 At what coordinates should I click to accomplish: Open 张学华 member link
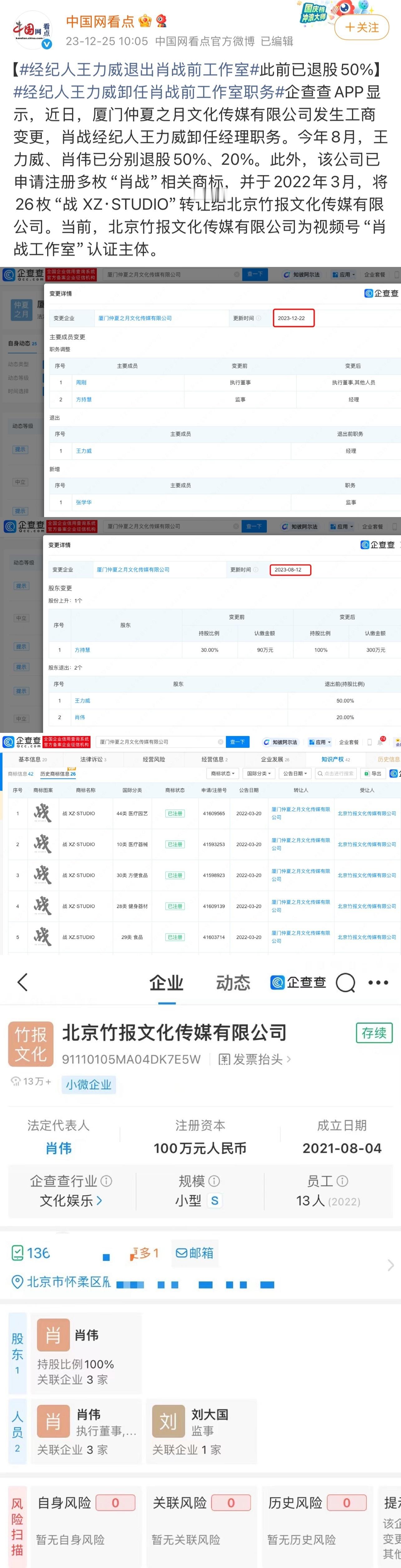[x=84, y=502]
